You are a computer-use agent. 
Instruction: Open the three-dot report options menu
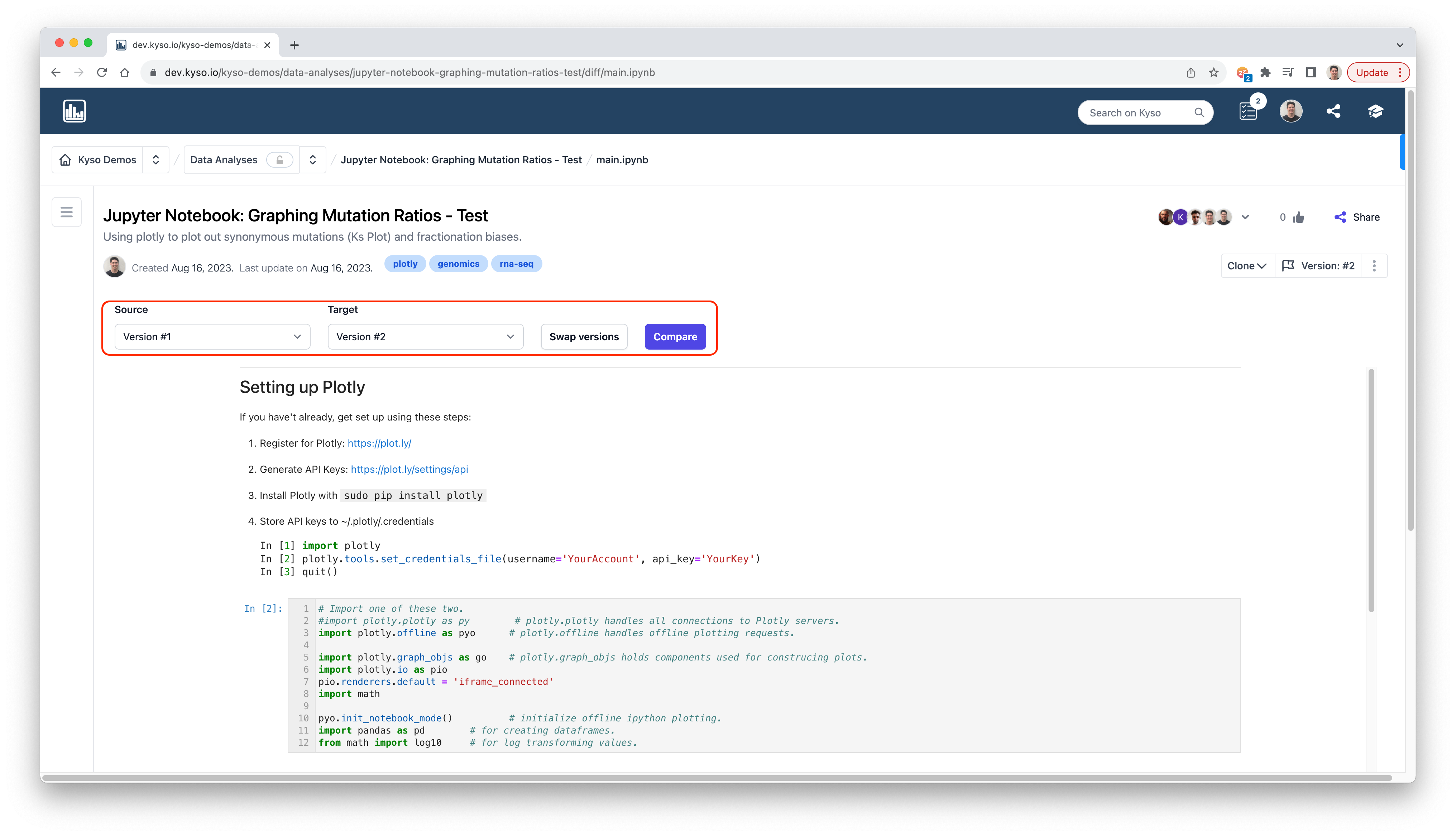(x=1374, y=266)
